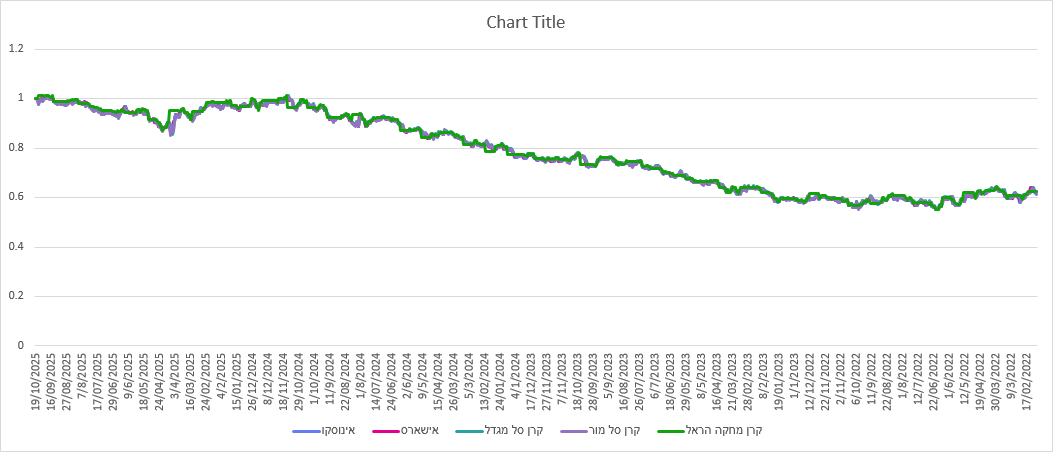Click the 24/01/2024 date label
This screenshot has width=1053, height=452.
501,381
